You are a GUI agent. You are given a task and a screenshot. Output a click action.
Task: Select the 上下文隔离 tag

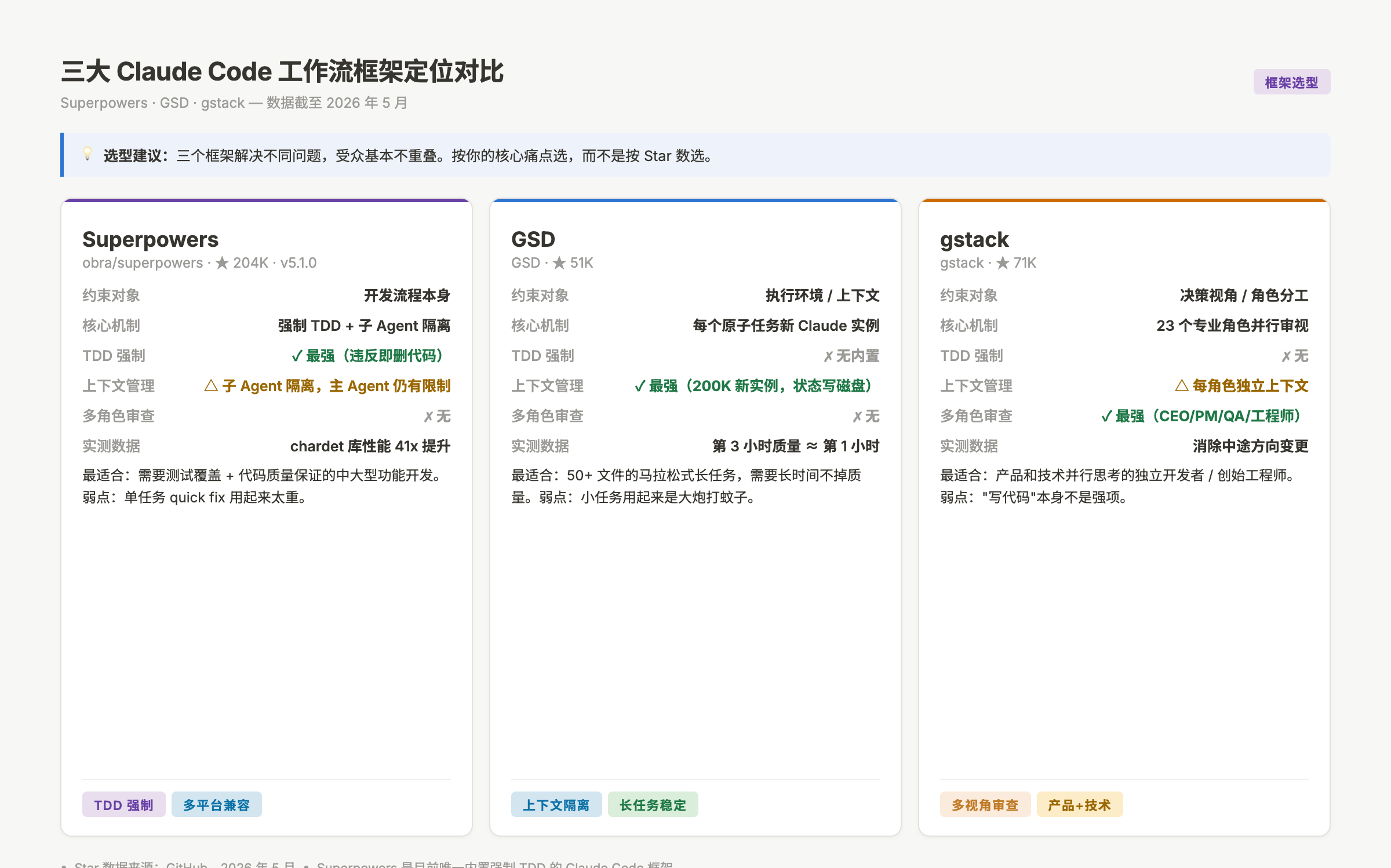tap(556, 804)
